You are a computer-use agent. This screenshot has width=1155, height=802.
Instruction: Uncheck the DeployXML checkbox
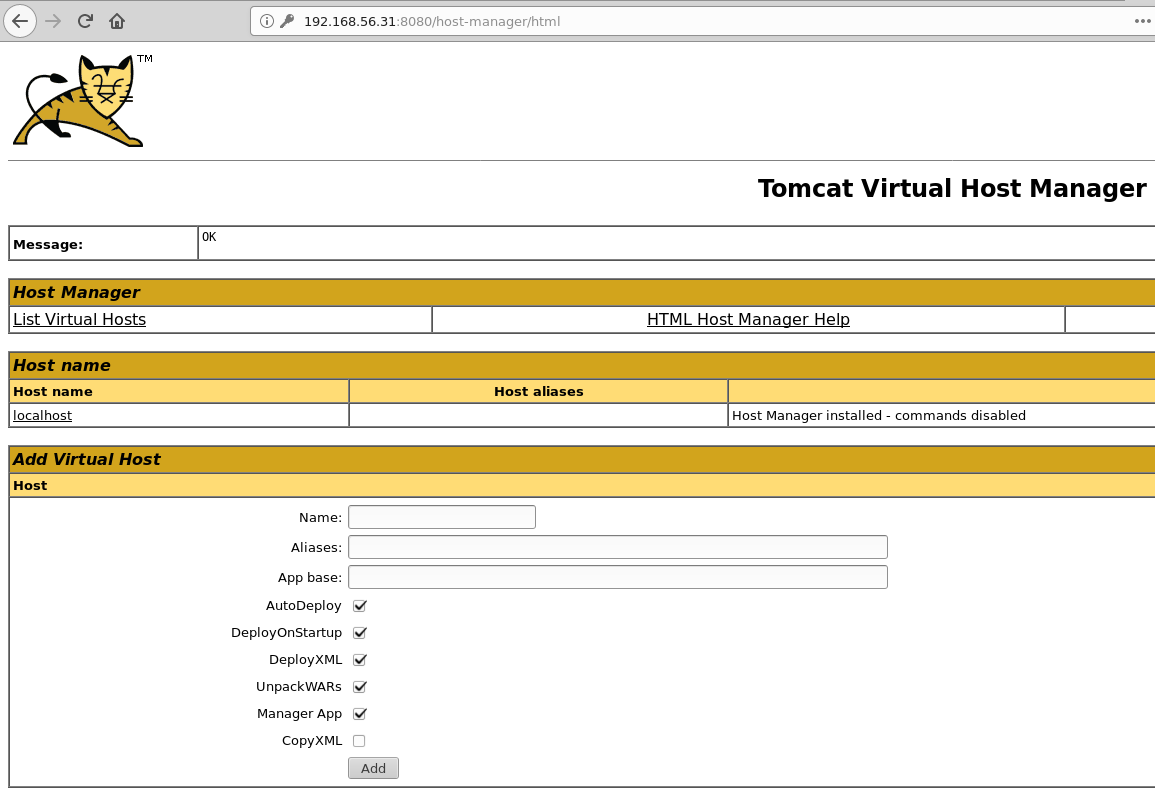[359, 660]
